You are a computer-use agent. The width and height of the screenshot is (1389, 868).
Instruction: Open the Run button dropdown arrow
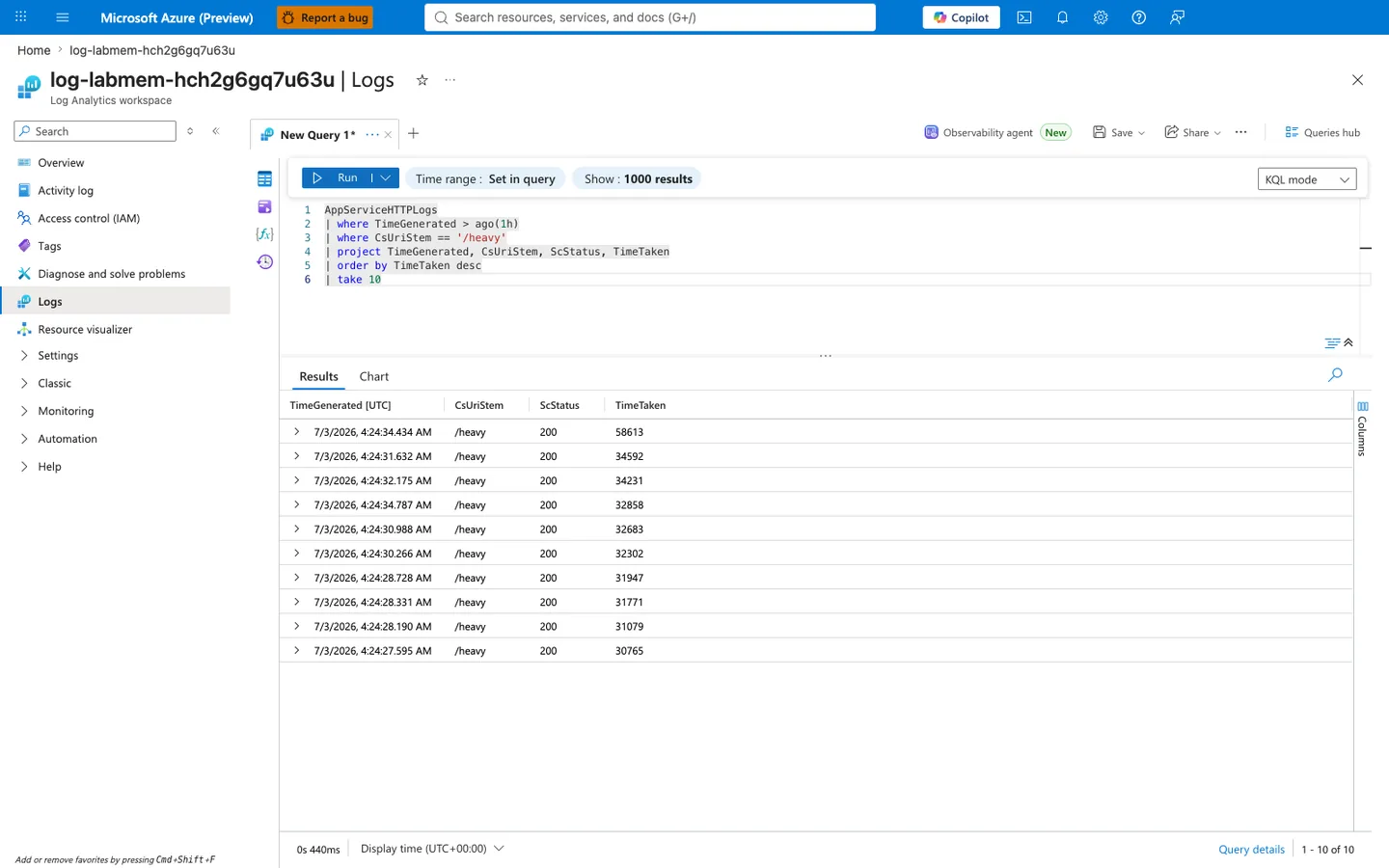(x=386, y=178)
